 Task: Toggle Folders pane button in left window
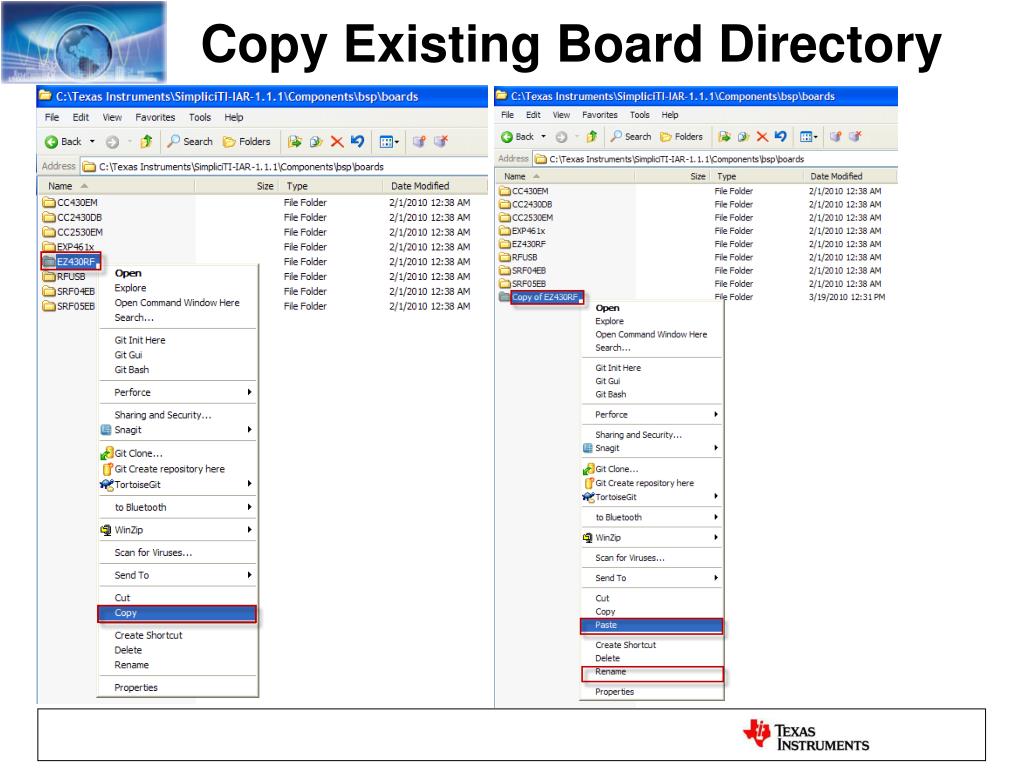tap(246, 141)
